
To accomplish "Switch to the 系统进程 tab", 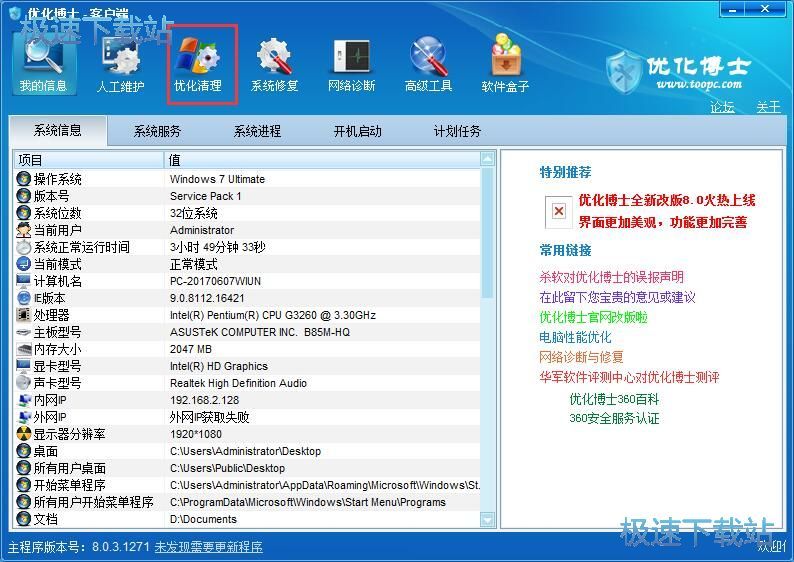I will [x=257, y=132].
